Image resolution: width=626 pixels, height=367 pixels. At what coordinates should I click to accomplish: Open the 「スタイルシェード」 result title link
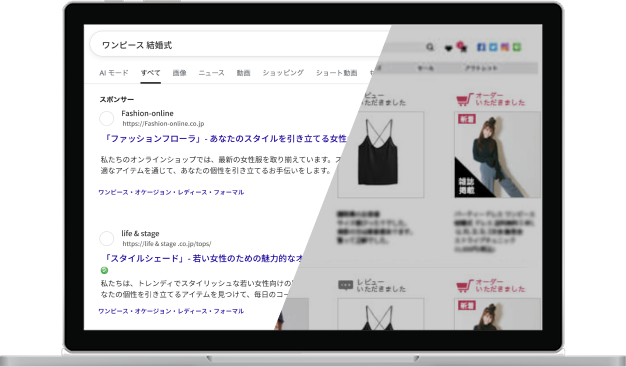[x=203, y=258]
